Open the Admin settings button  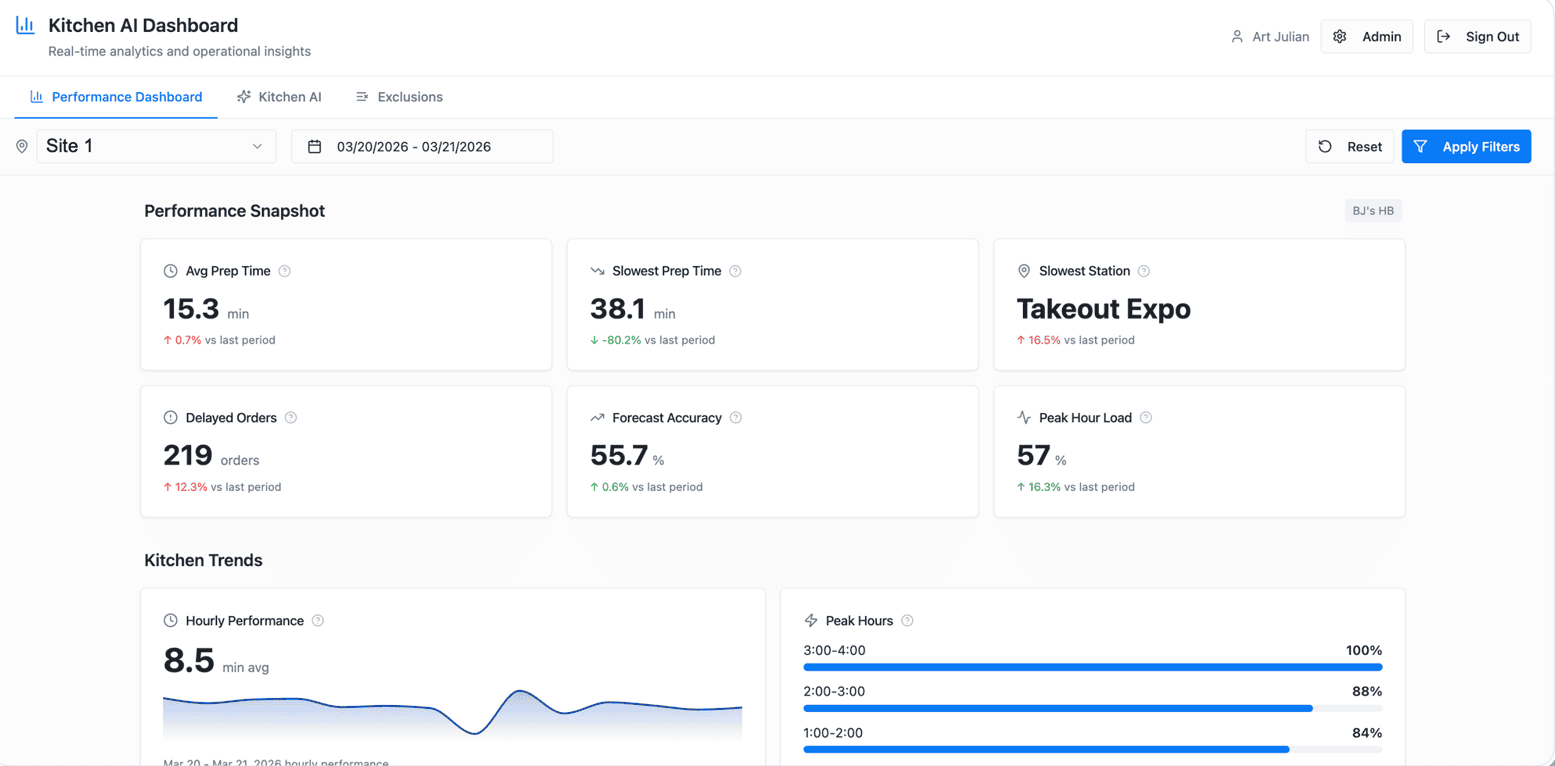1367,37
